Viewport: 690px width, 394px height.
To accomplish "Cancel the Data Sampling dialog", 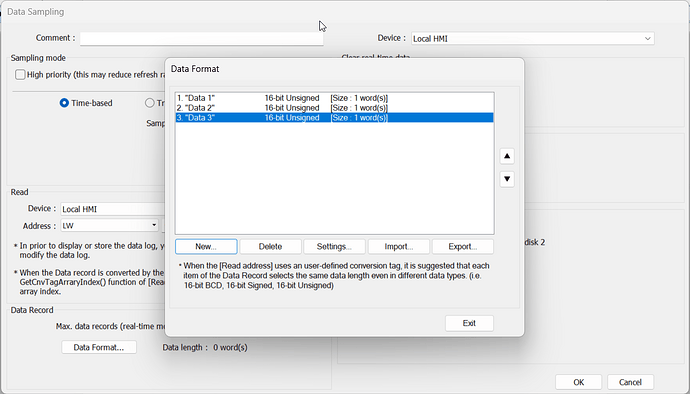I will coord(630,382).
